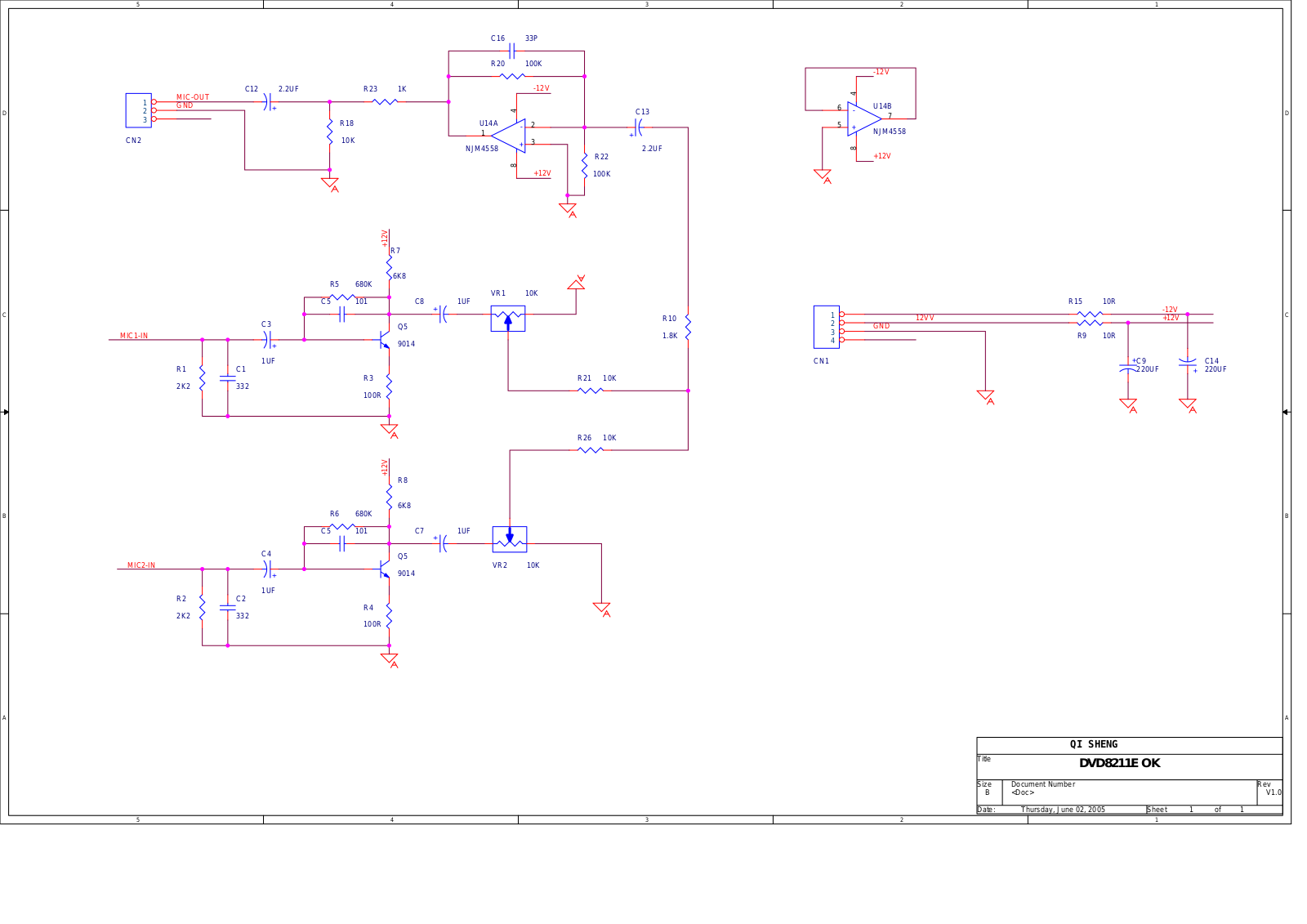
Task: Select the VR2 potentiometer box
Action: [510, 539]
